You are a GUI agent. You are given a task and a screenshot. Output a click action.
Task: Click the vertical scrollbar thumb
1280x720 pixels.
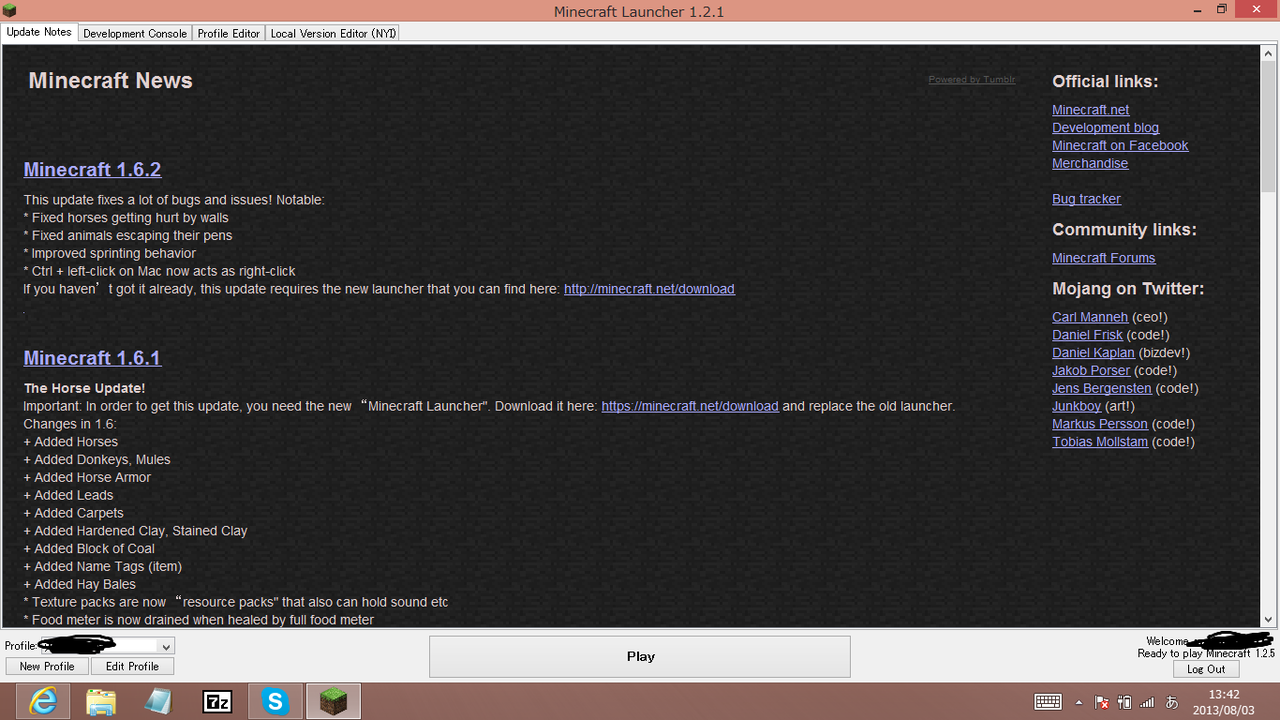click(1268, 127)
